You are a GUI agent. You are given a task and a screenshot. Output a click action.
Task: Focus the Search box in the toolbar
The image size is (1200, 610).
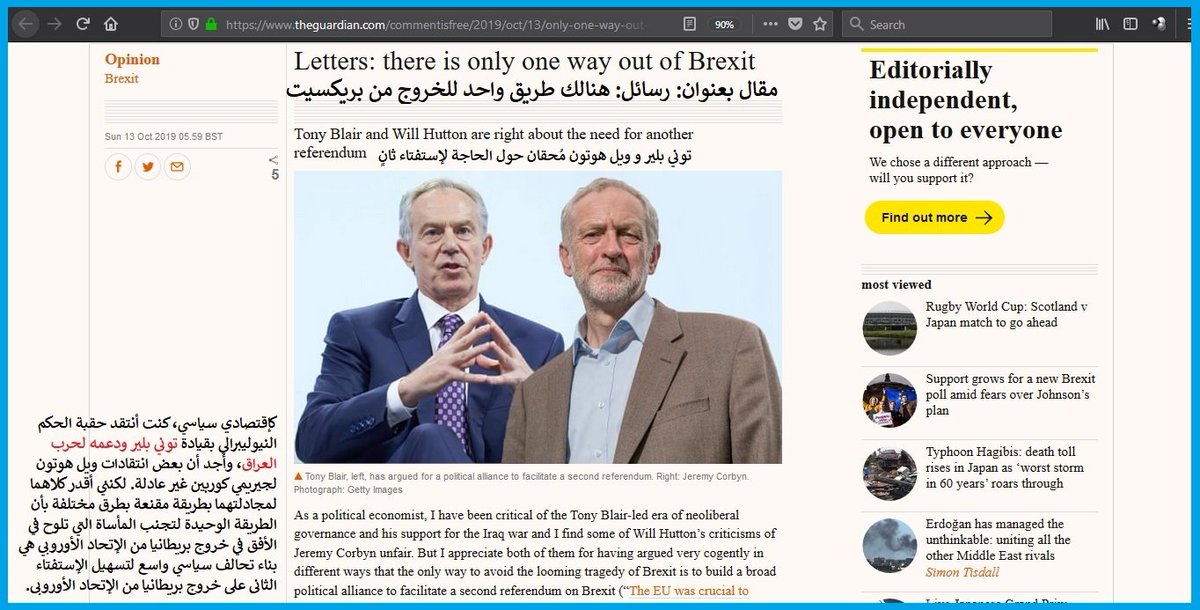click(947, 24)
